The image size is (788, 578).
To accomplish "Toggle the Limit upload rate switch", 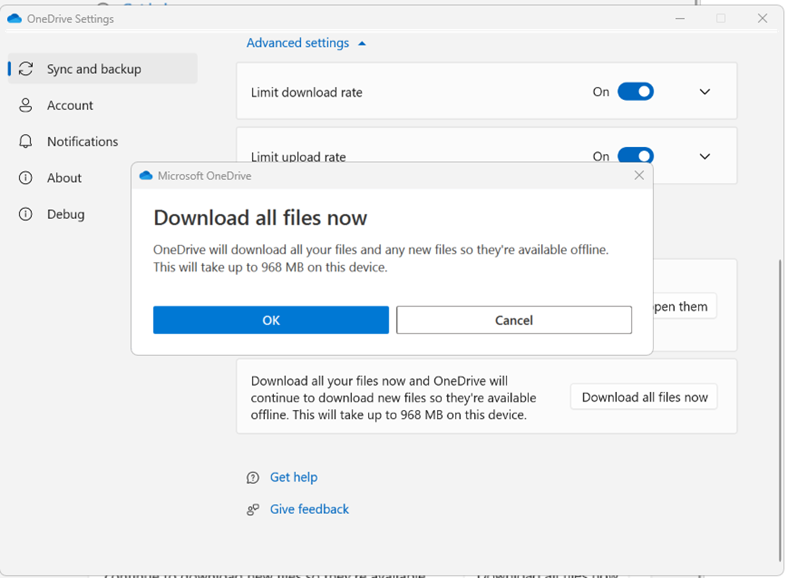I will coord(635,155).
